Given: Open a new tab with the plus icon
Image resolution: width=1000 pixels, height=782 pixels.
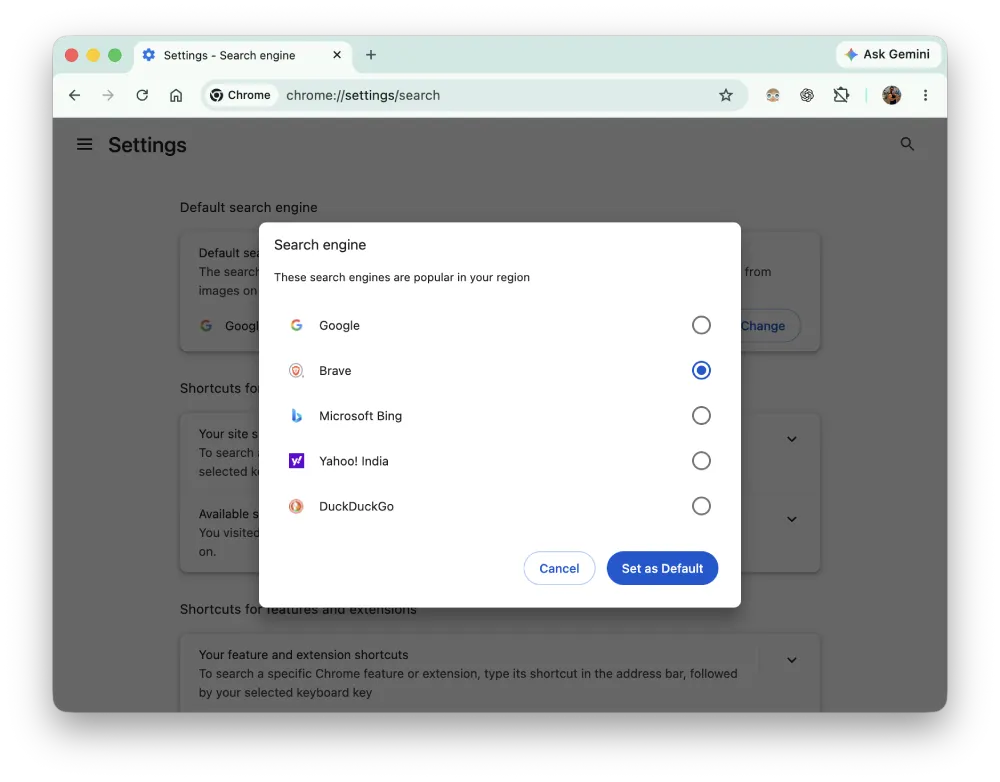Looking at the screenshot, I should (x=371, y=55).
